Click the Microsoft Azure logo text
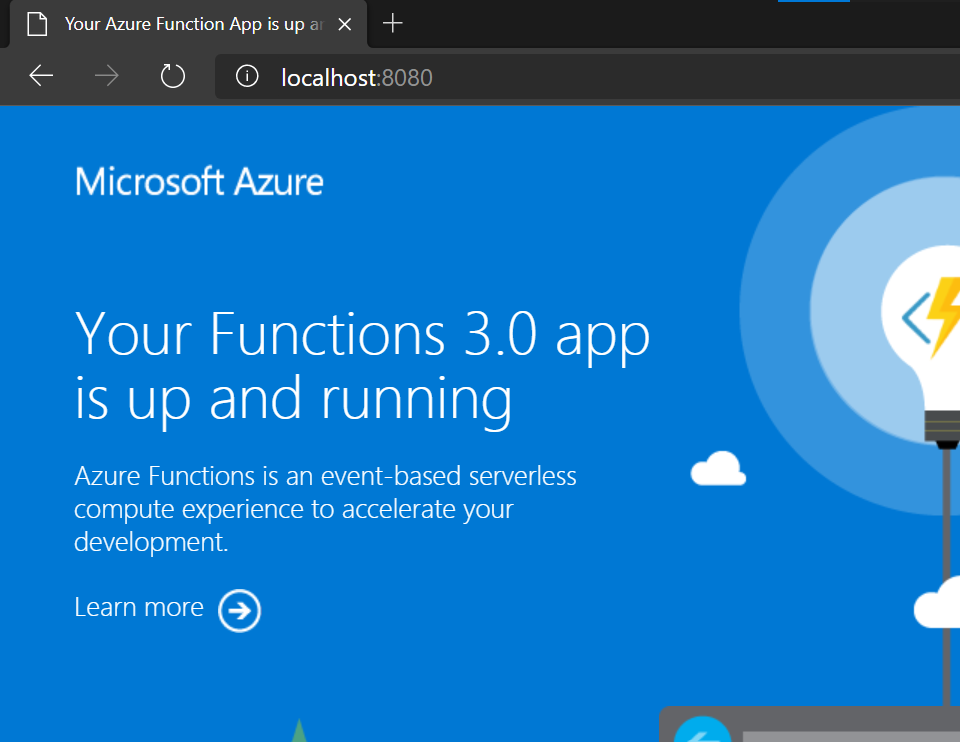Image resolution: width=960 pixels, height=742 pixels. point(198,181)
